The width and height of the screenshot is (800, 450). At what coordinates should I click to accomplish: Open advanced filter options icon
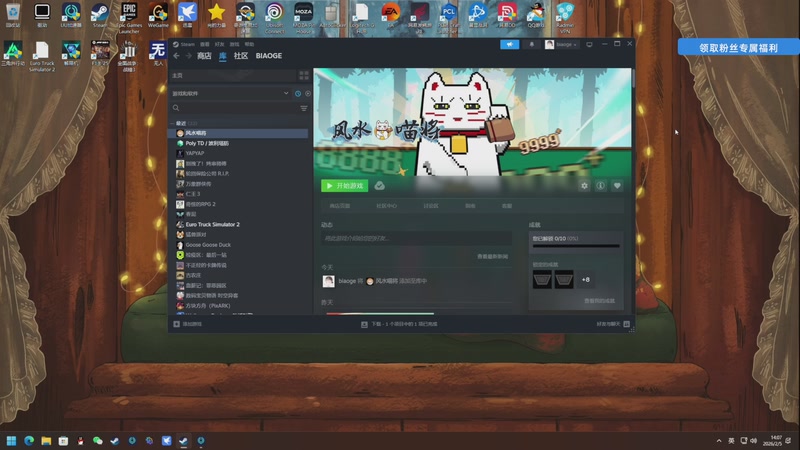click(x=304, y=108)
